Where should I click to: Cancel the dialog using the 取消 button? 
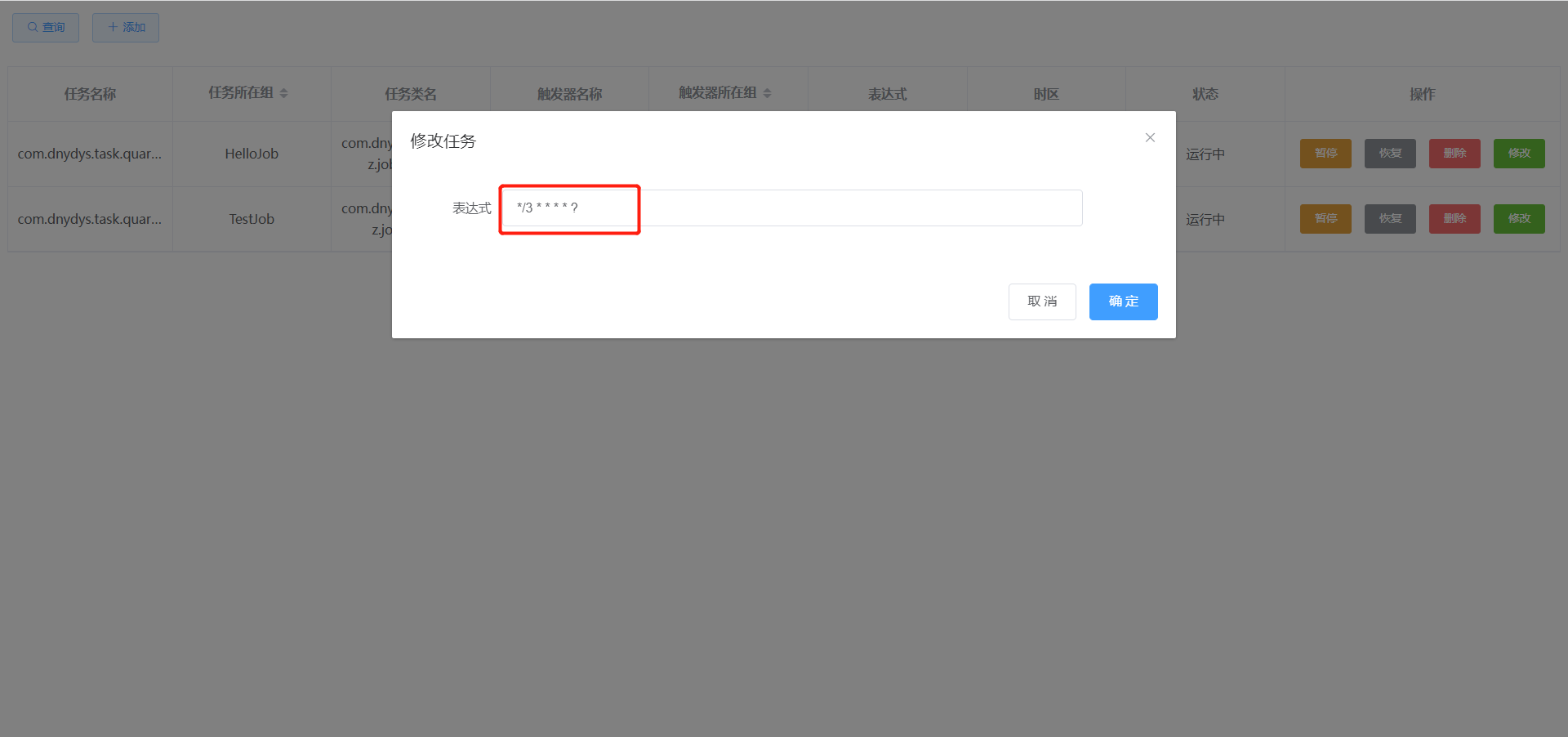1042,301
